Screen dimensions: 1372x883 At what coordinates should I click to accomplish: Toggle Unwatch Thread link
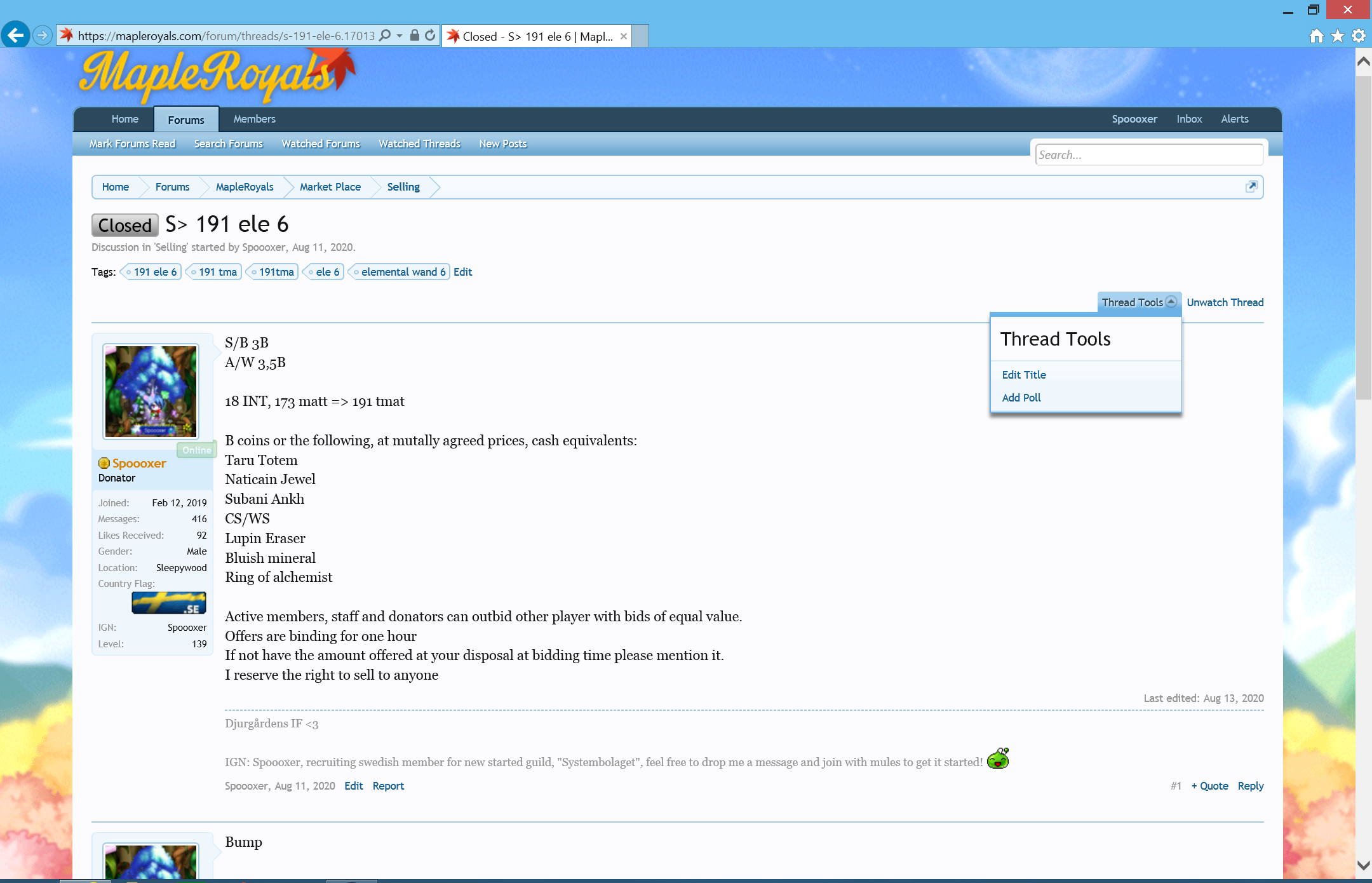pos(1225,302)
